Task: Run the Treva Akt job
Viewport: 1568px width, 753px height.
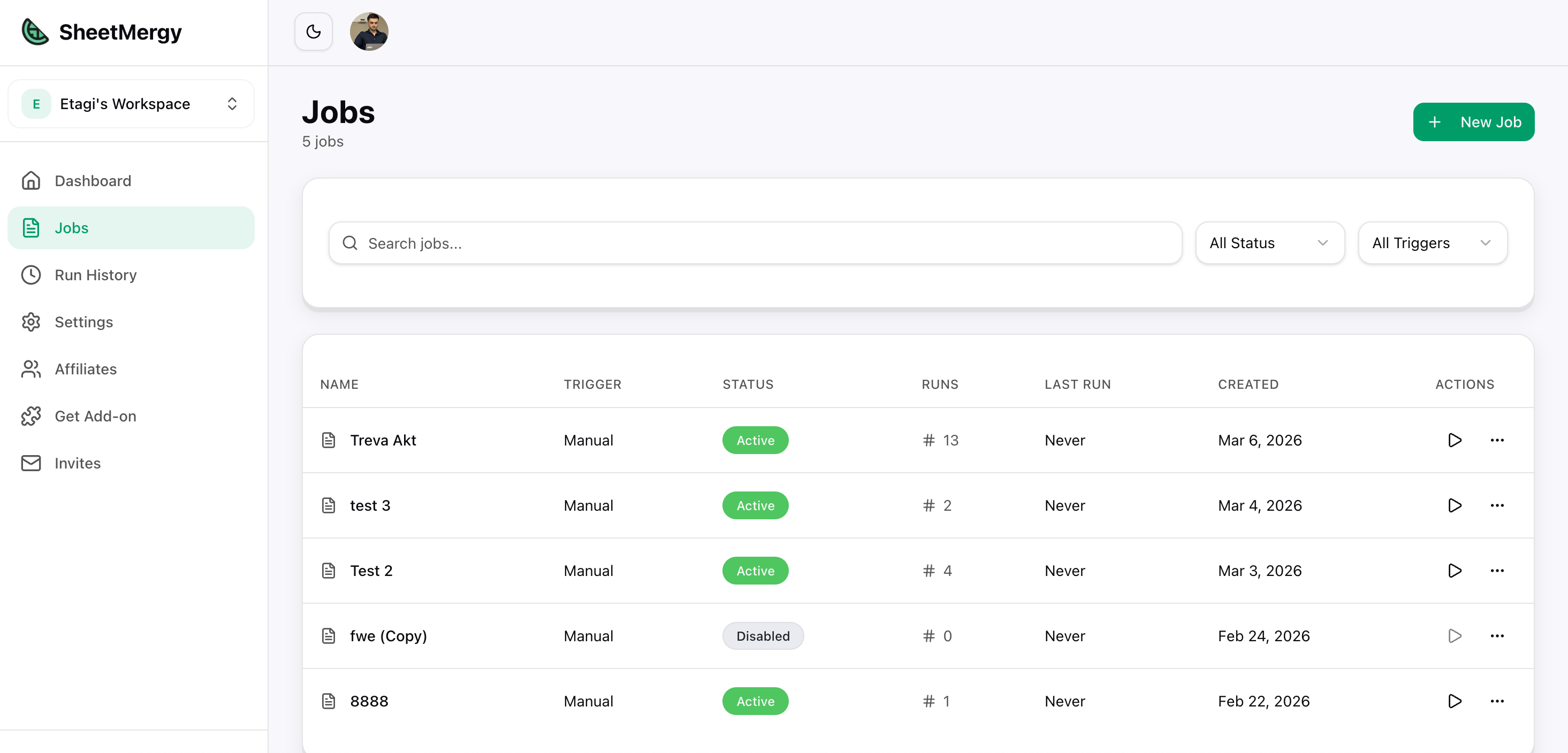Action: [x=1454, y=440]
